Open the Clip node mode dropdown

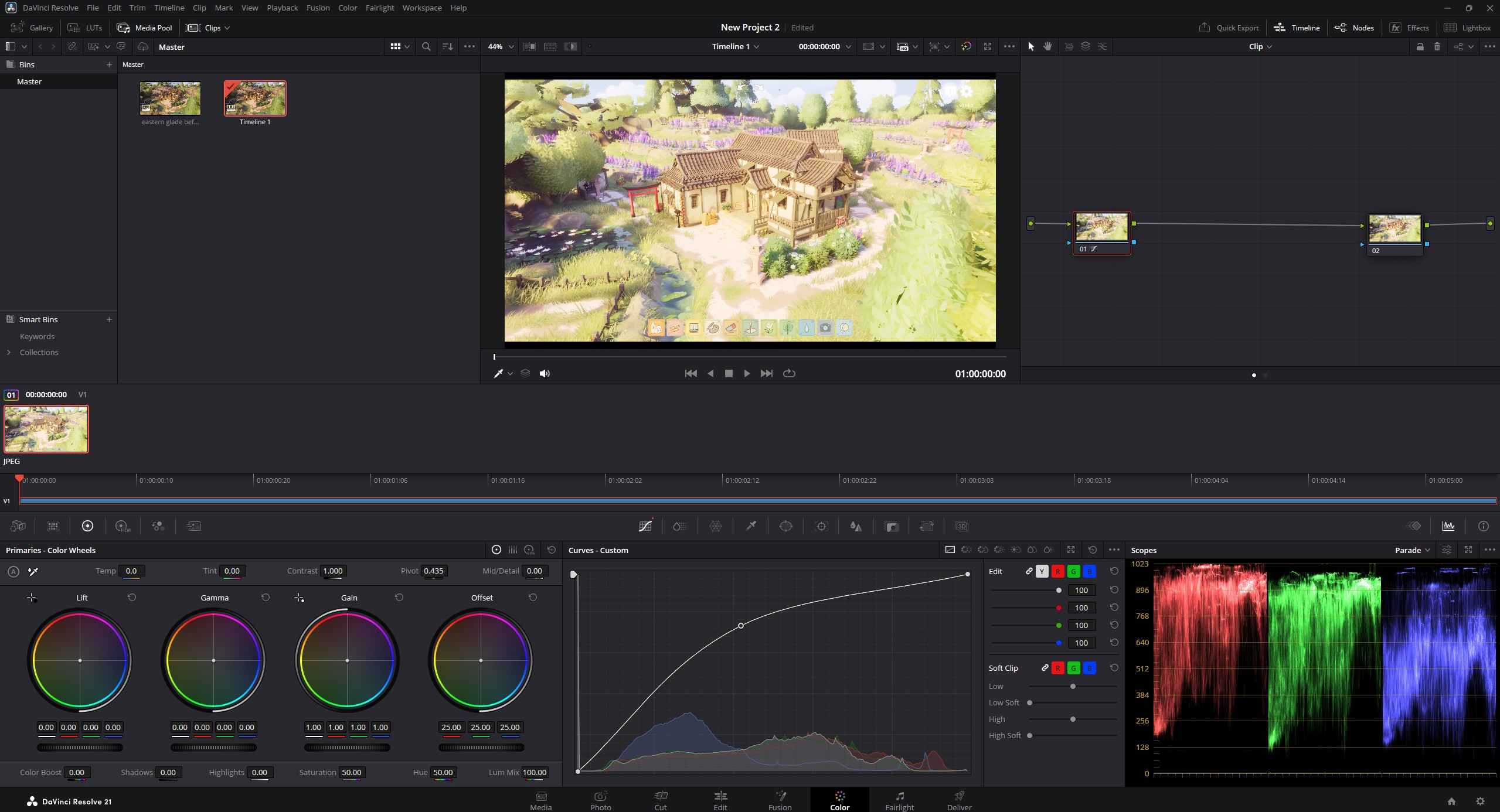[1260, 46]
